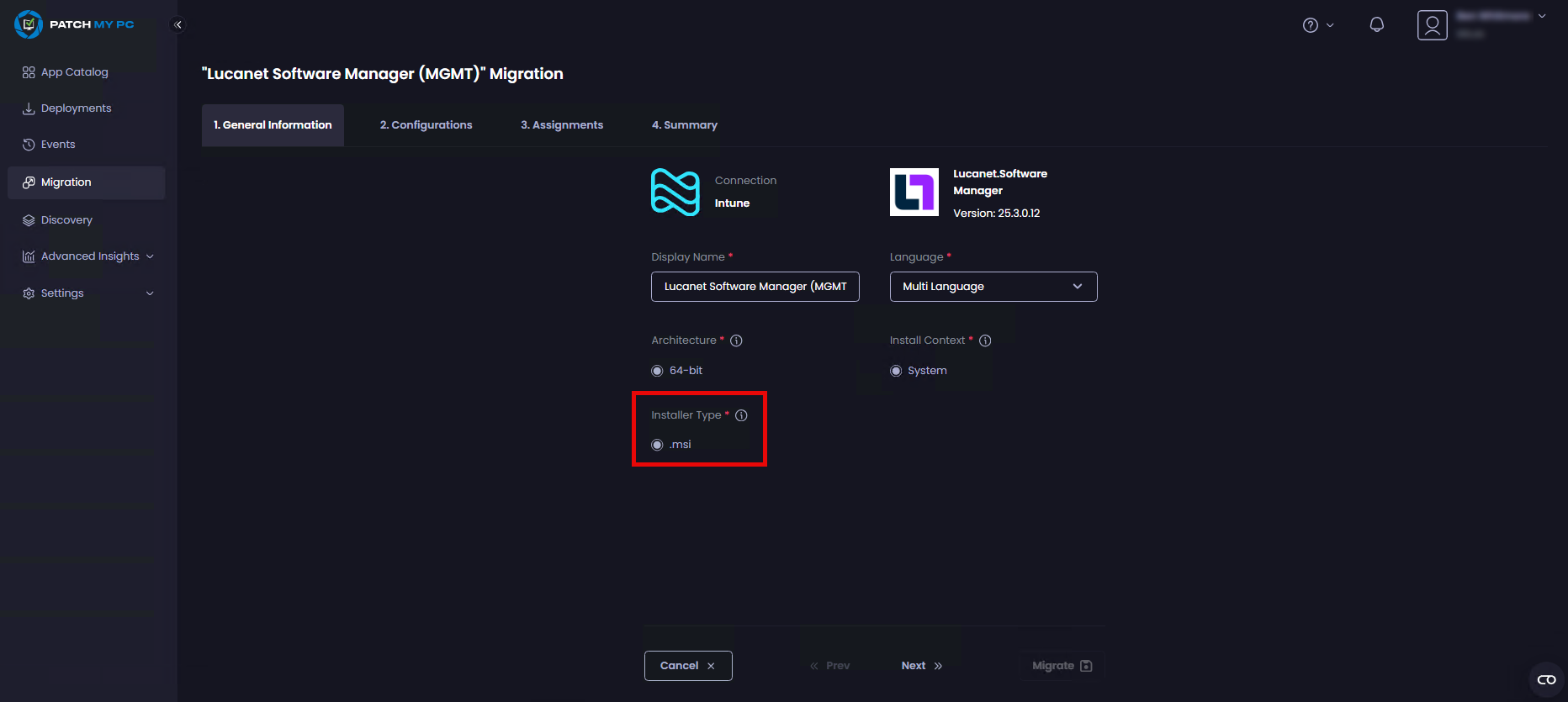Click the Settings gear icon
This screenshot has height=702, width=1568.
(29, 293)
